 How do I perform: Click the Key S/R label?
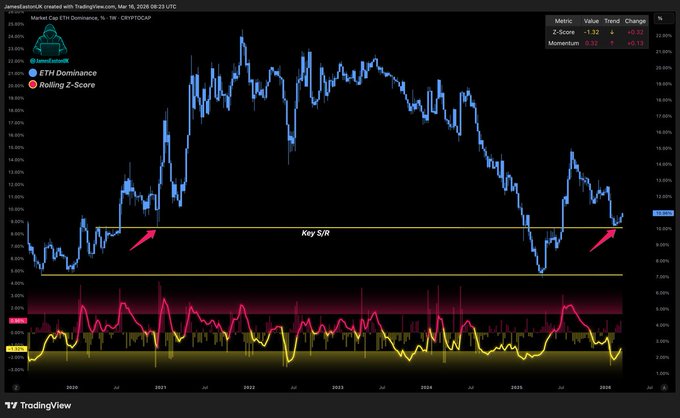[x=317, y=232]
